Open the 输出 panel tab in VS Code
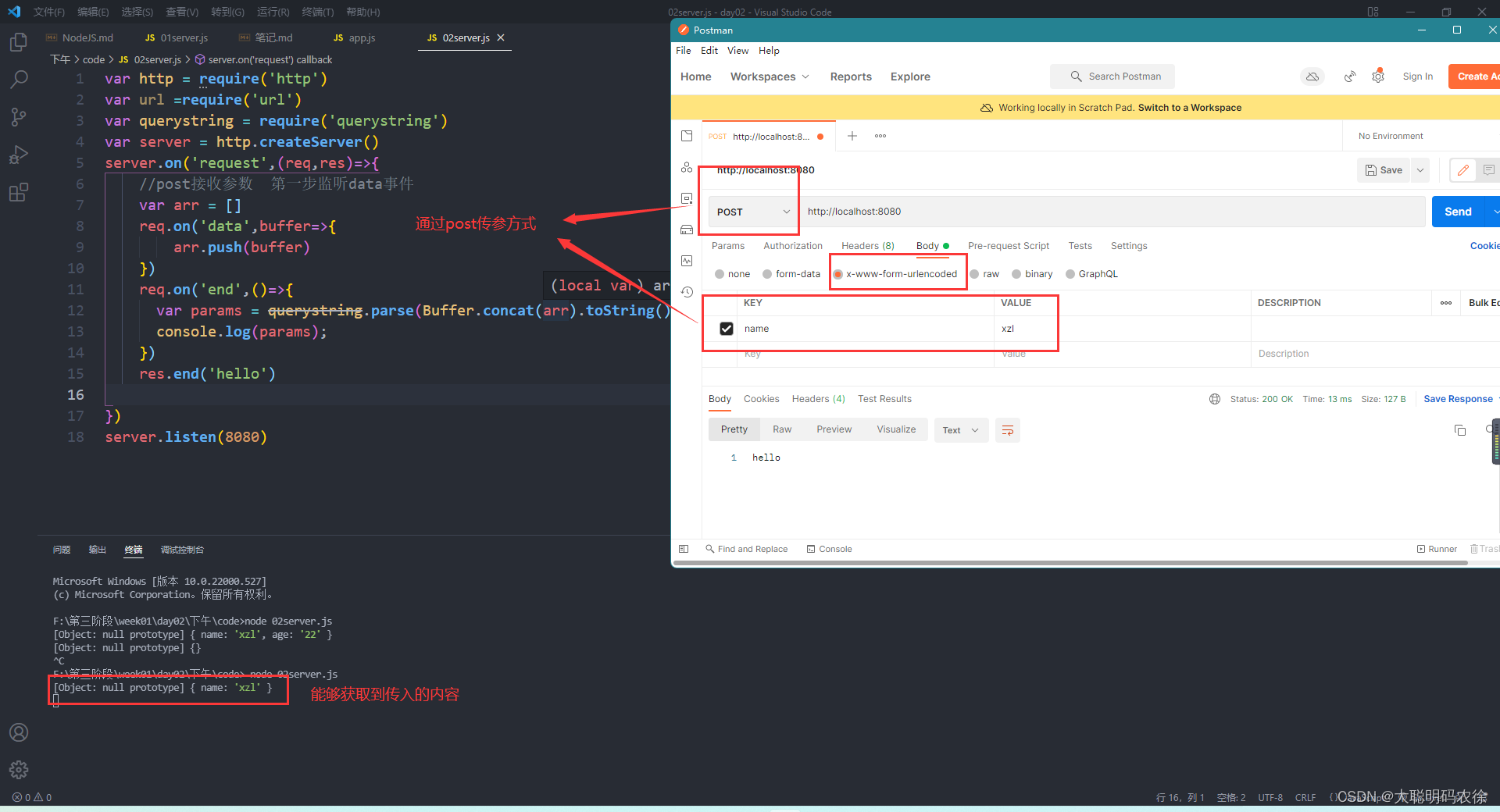1500x812 pixels. [97, 550]
